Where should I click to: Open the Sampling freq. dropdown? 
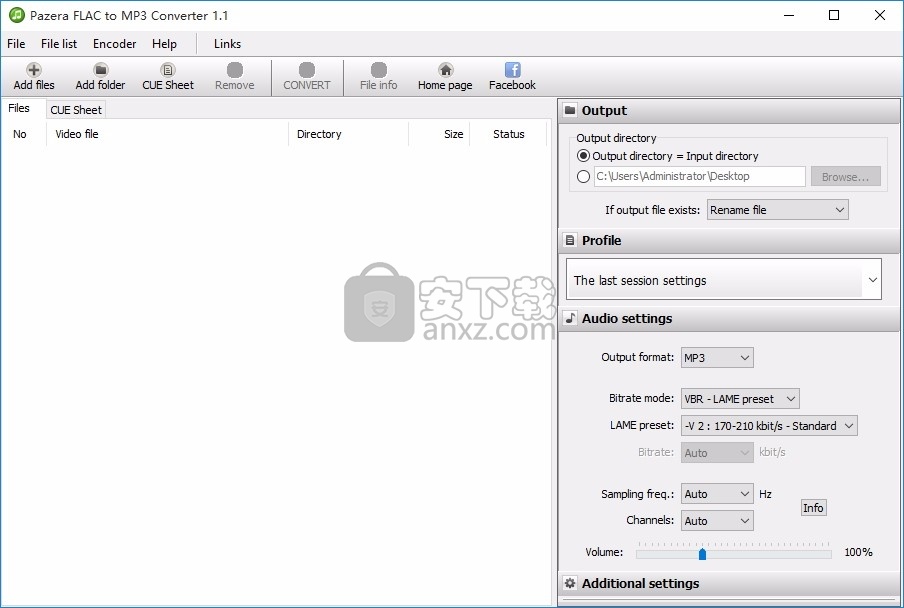click(717, 493)
